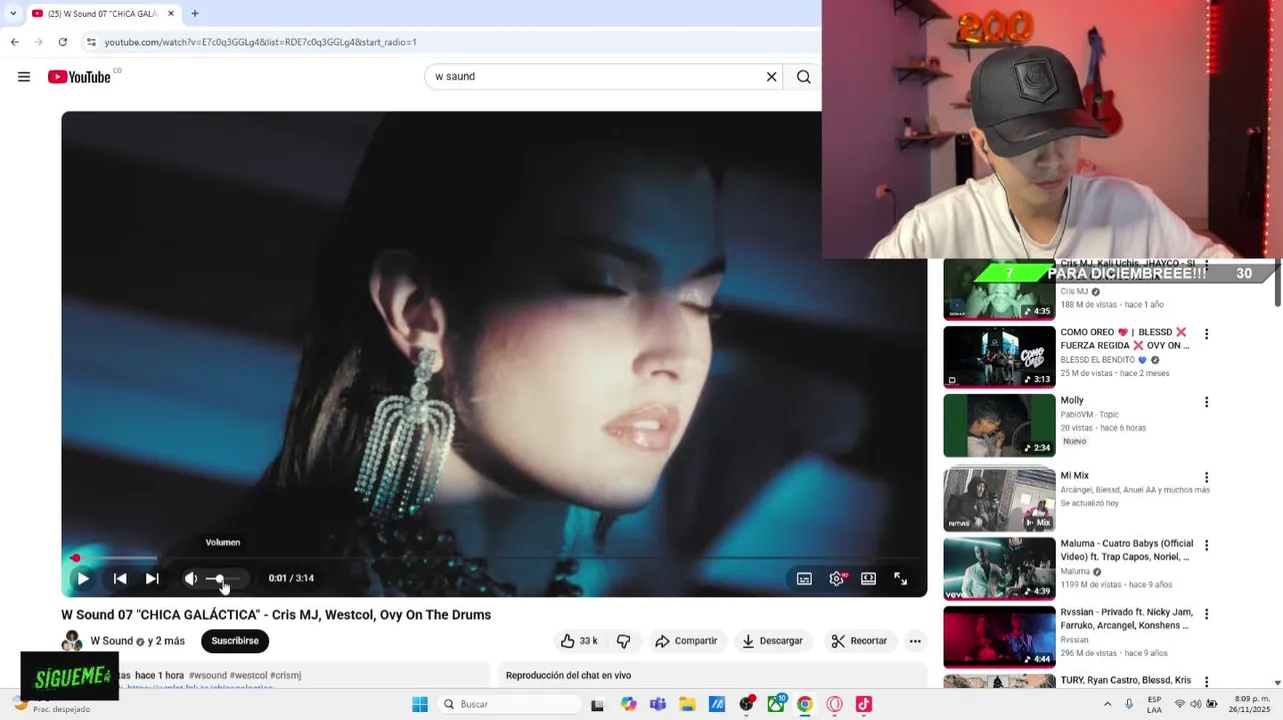
Task: Open the tab search dropdown arrow
Action: tap(13, 14)
